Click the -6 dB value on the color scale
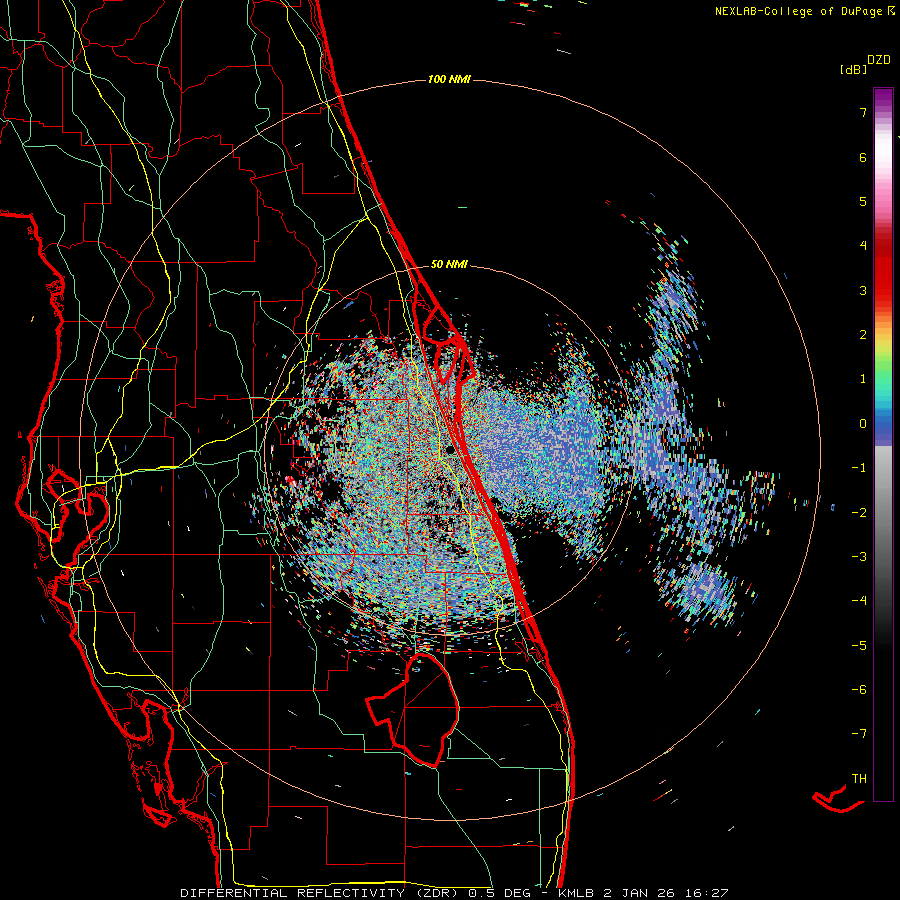900x900 pixels. (859, 690)
